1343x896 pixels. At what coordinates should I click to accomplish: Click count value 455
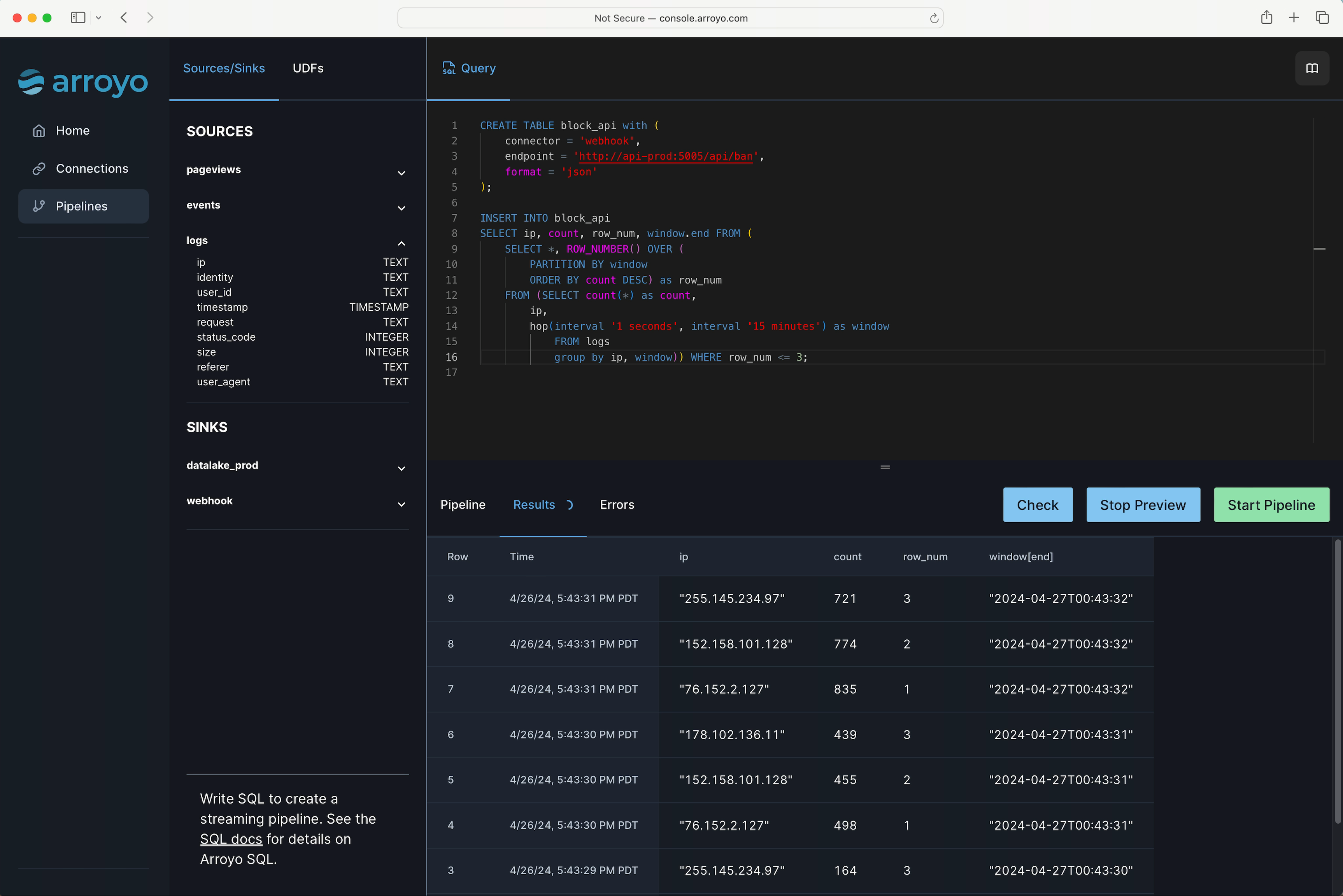point(845,780)
